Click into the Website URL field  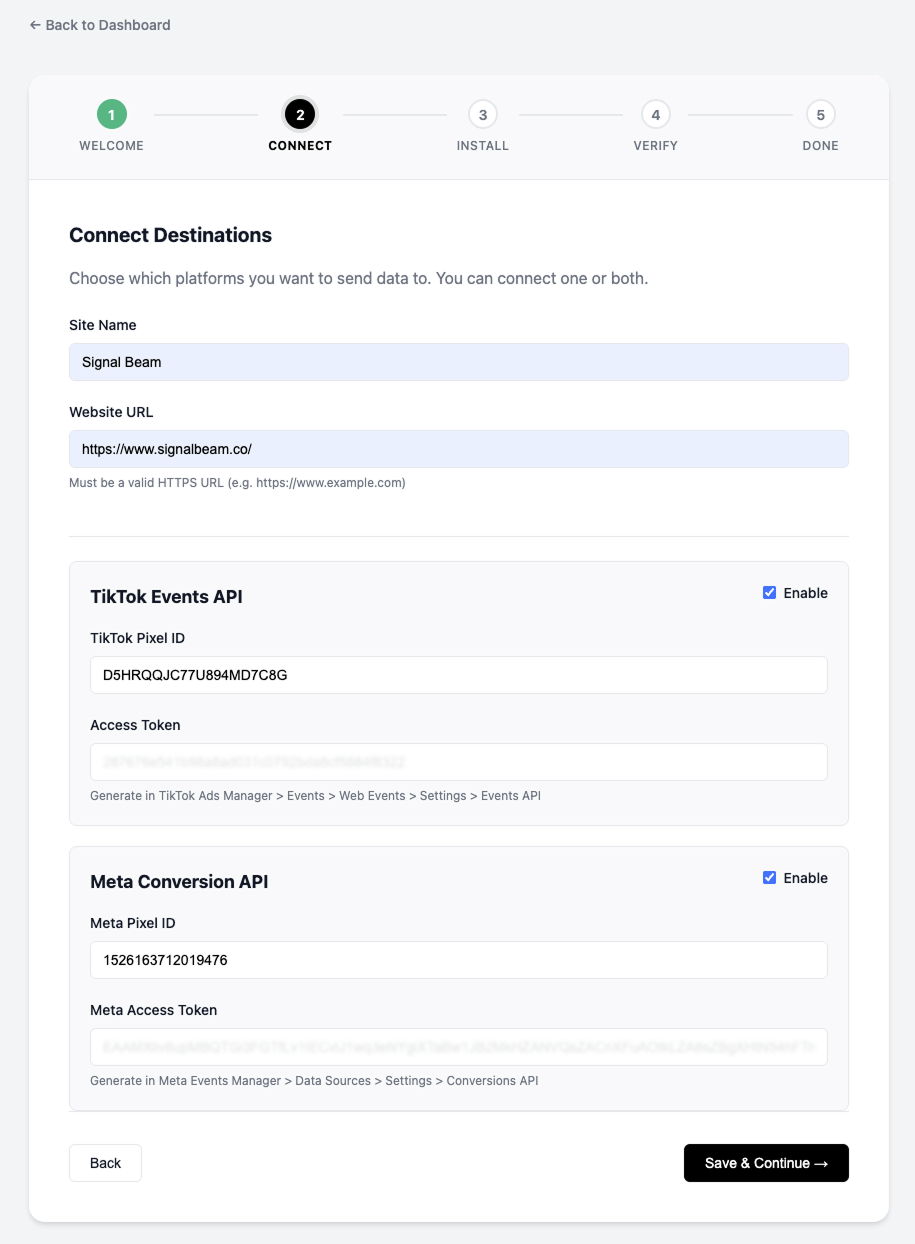click(459, 449)
